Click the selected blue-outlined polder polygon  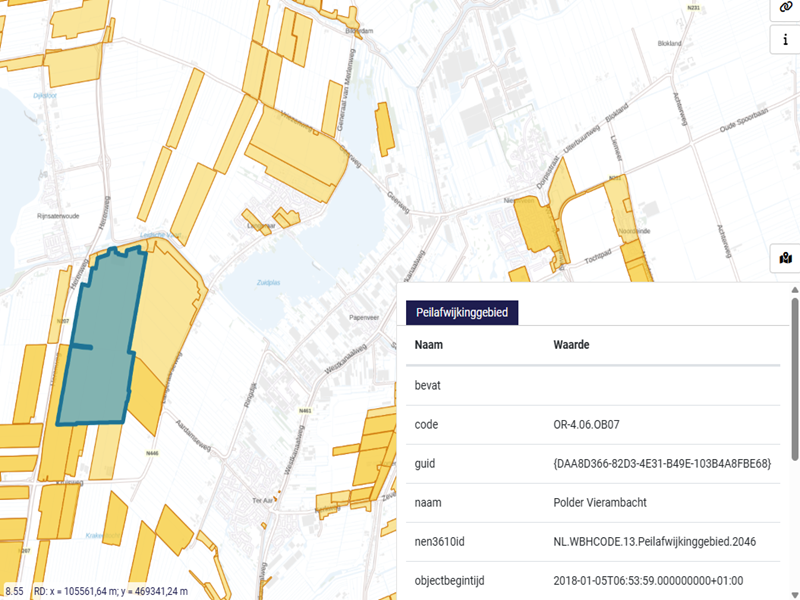(x=100, y=340)
